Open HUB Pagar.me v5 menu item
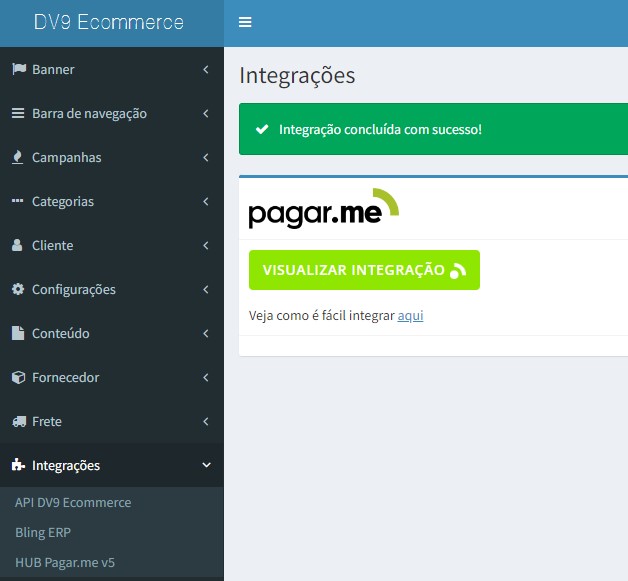This screenshot has height=581, width=628. 65,562
